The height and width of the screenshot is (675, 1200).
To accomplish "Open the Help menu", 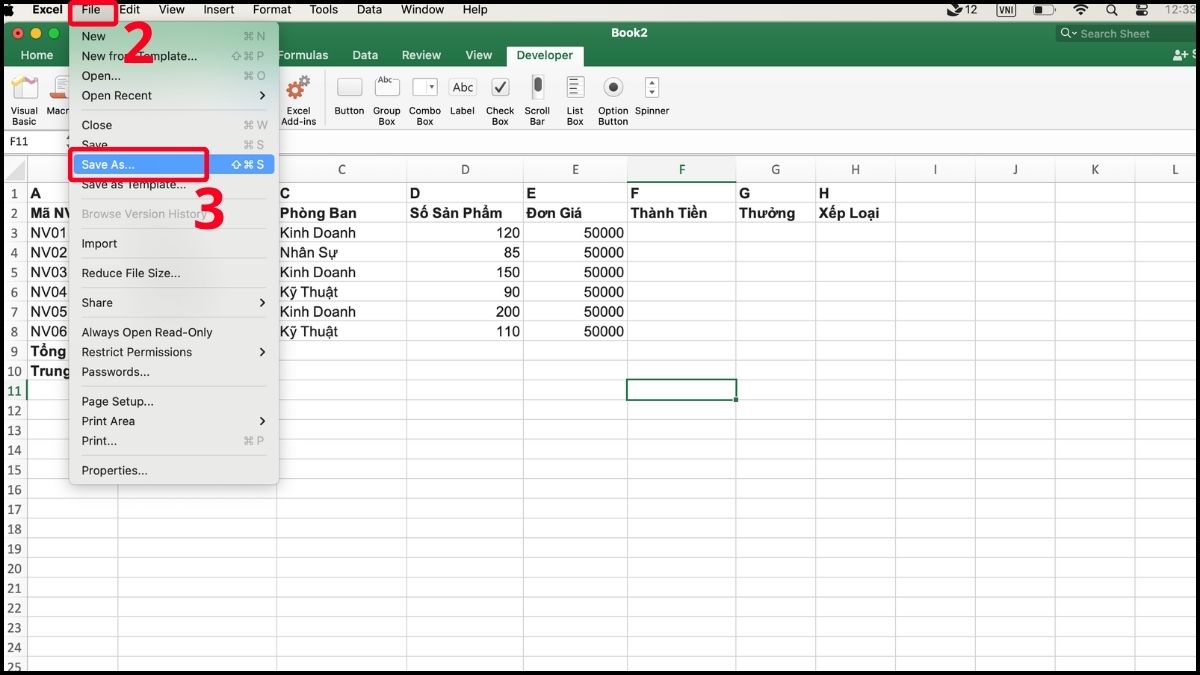I will 475,10.
